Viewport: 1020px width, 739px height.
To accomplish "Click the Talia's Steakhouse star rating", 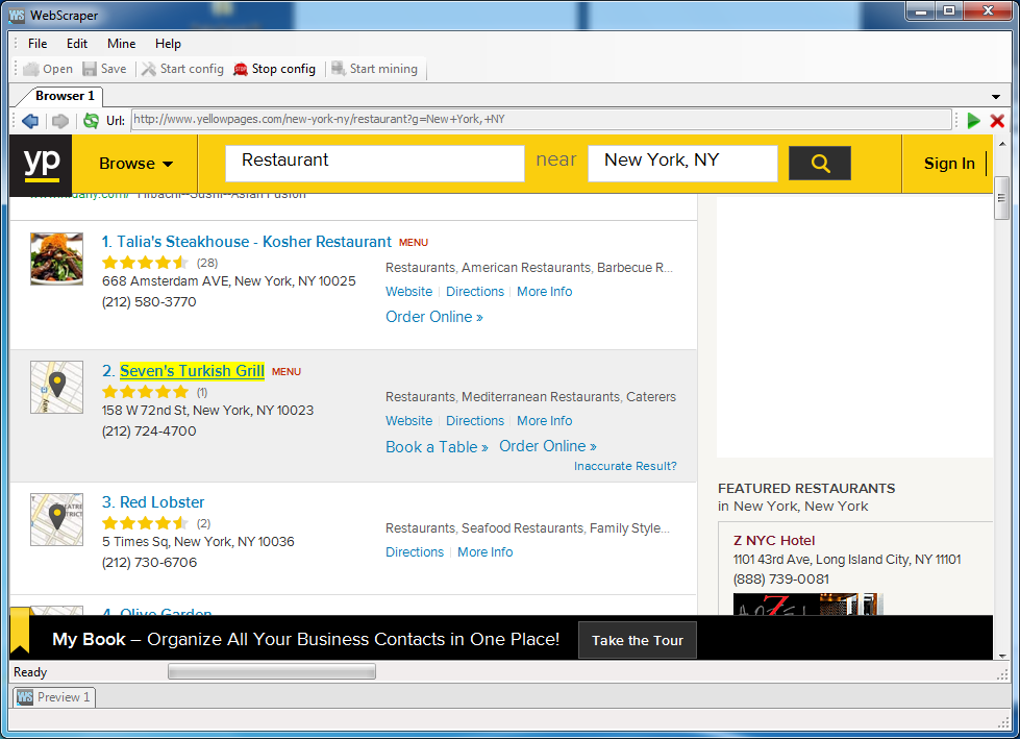I will coord(145,263).
